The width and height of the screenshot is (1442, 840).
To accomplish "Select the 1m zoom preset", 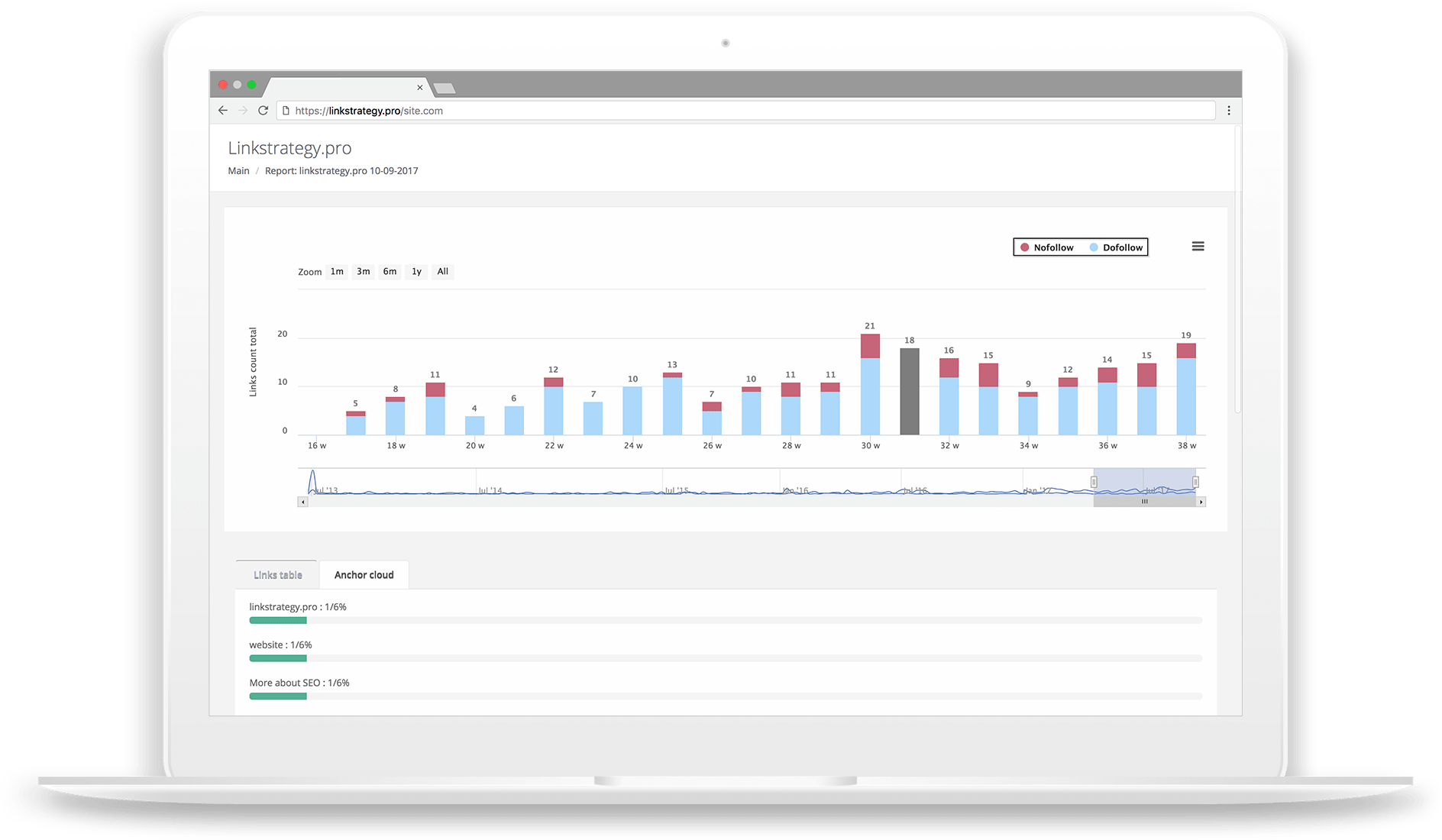I will pos(336,271).
